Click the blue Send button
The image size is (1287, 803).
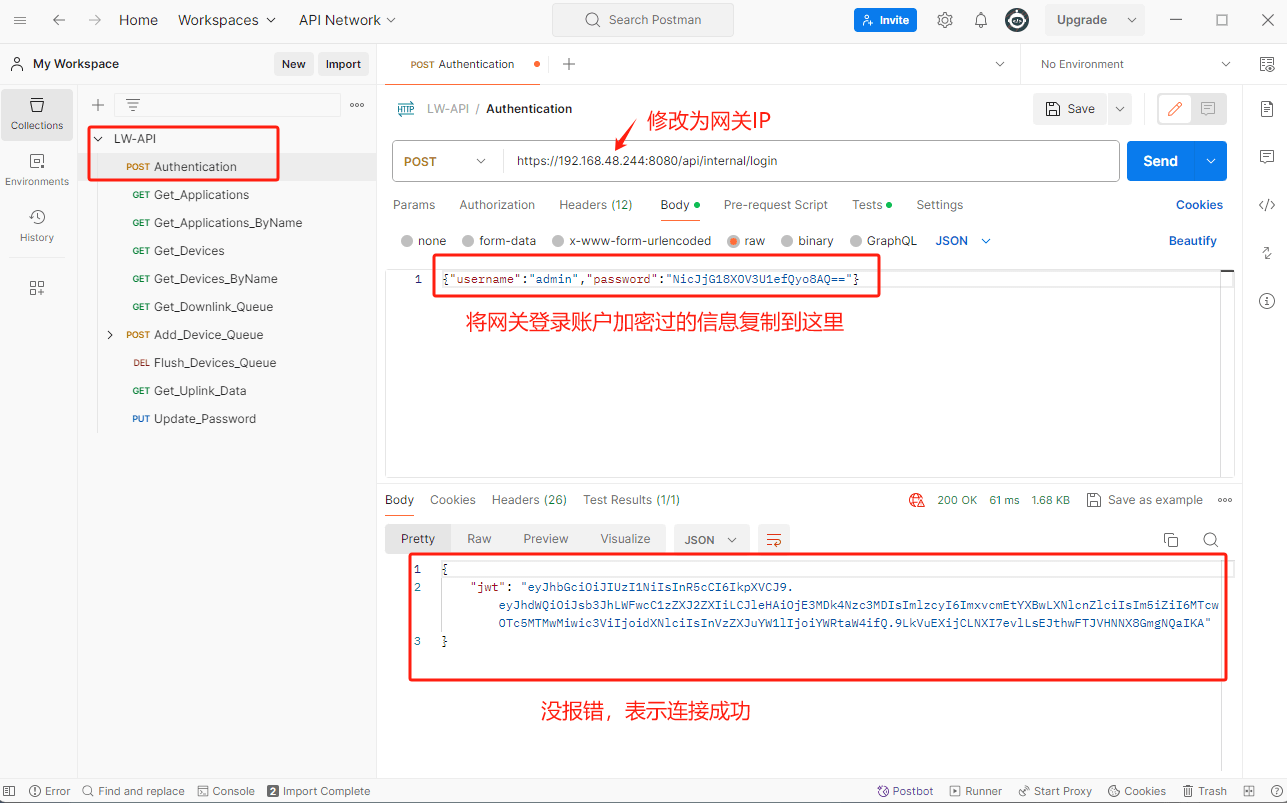pyautogui.click(x=1161, y=161)
